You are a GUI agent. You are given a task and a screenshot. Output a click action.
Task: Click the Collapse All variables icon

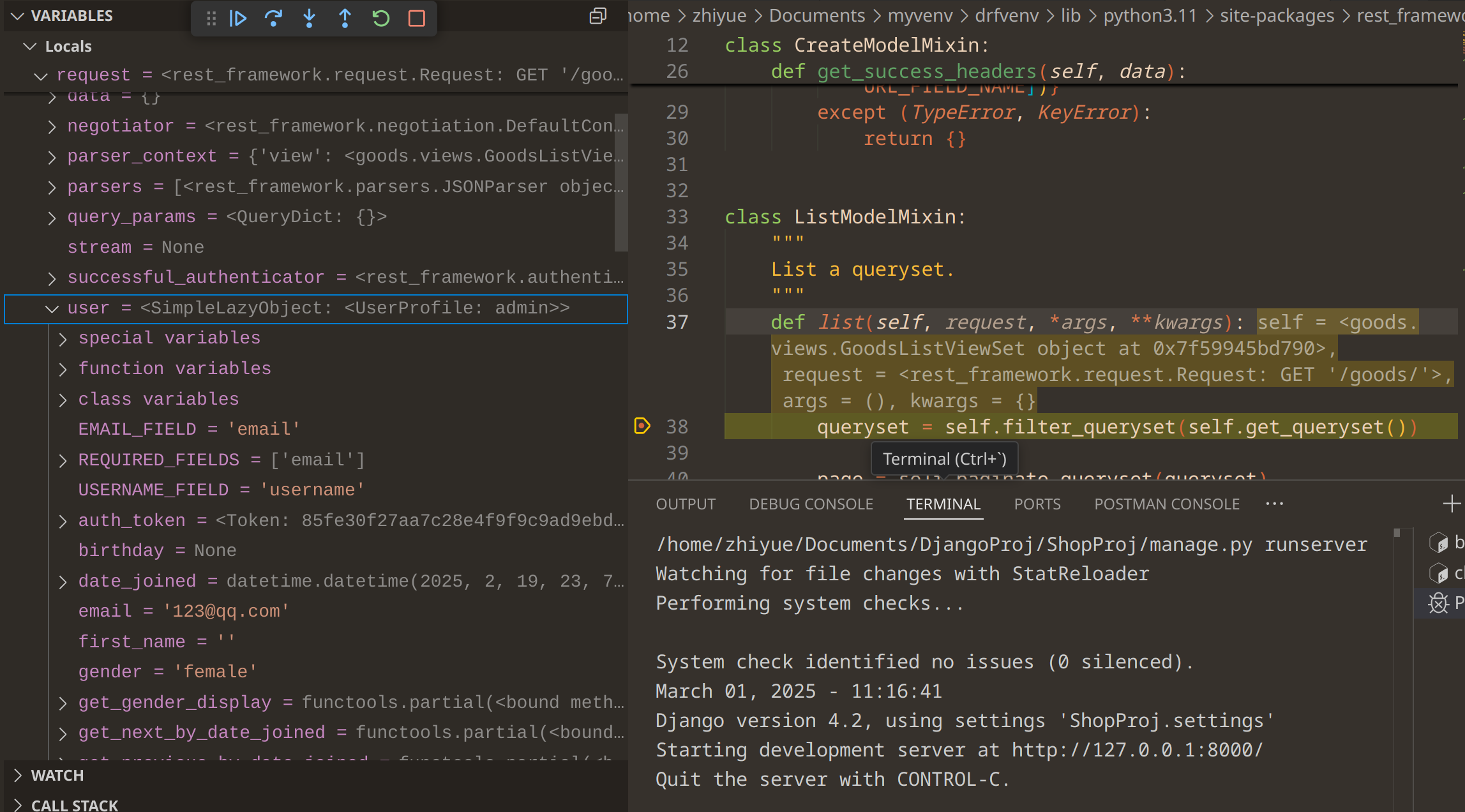pos(597,16)
